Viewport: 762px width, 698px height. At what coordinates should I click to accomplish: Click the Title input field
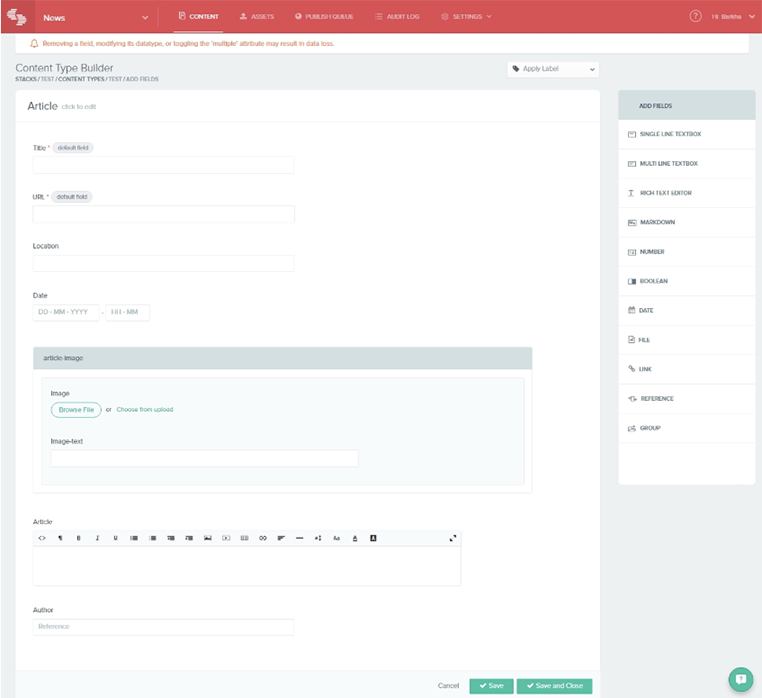point(163,165)
